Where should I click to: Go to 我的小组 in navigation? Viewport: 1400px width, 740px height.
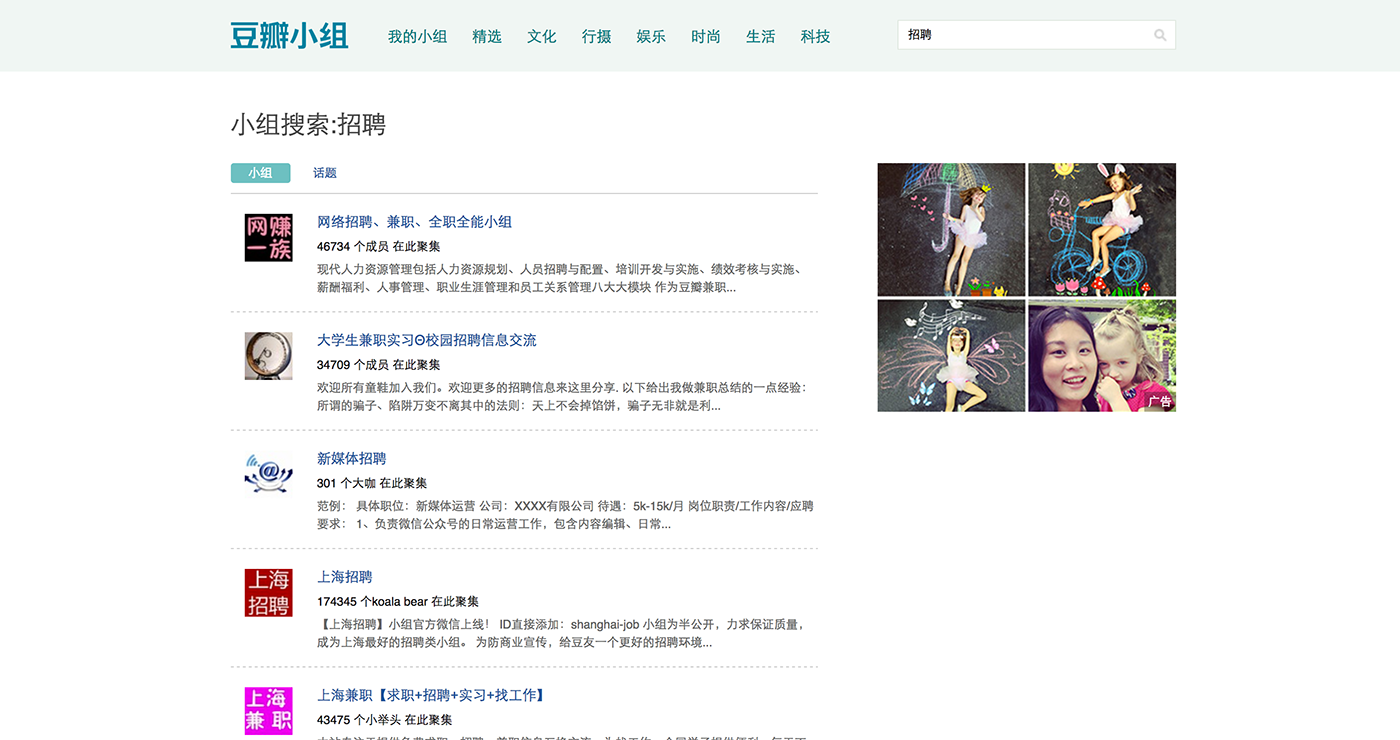click(418, 36)
